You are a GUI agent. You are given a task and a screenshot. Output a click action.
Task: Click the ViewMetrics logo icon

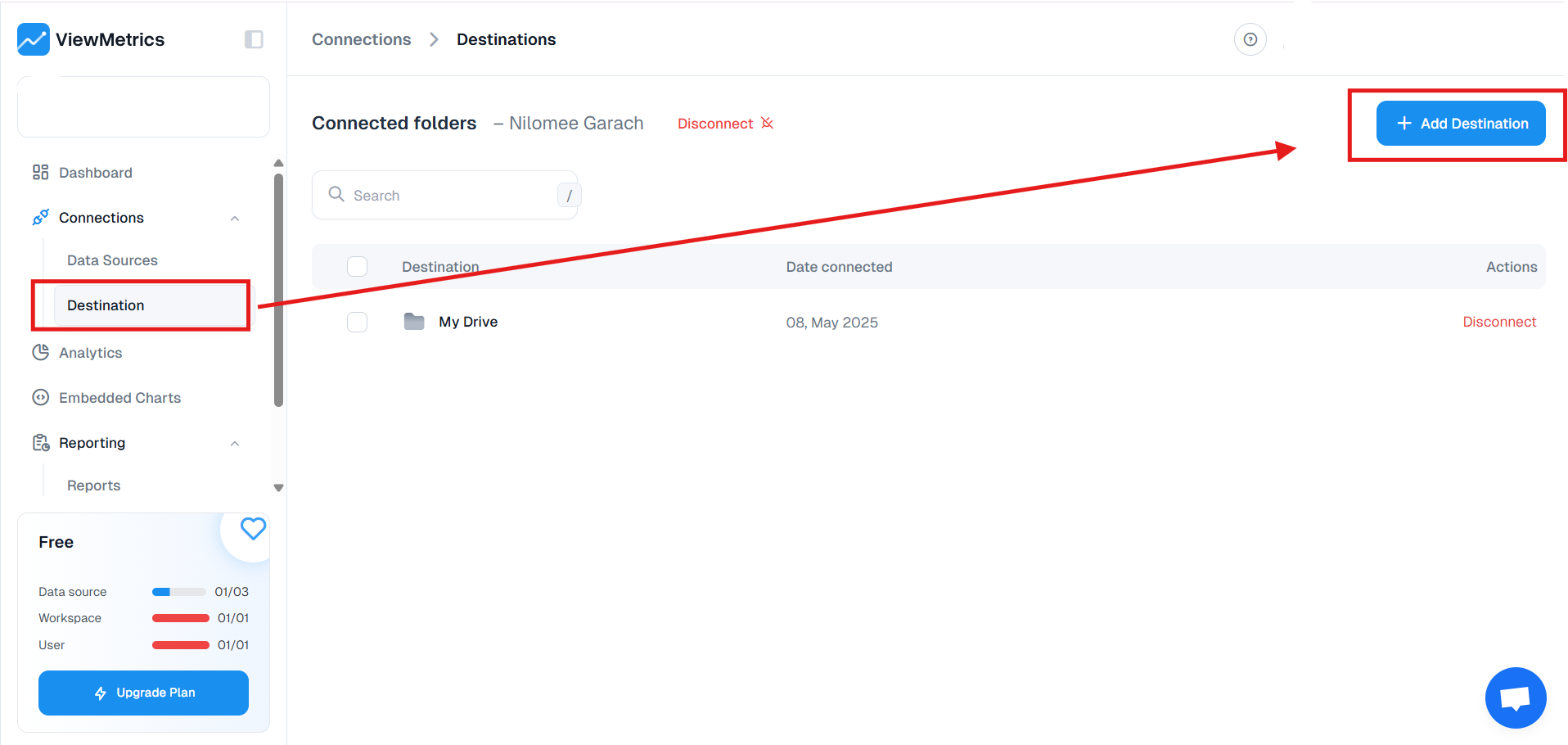(33, 38)
